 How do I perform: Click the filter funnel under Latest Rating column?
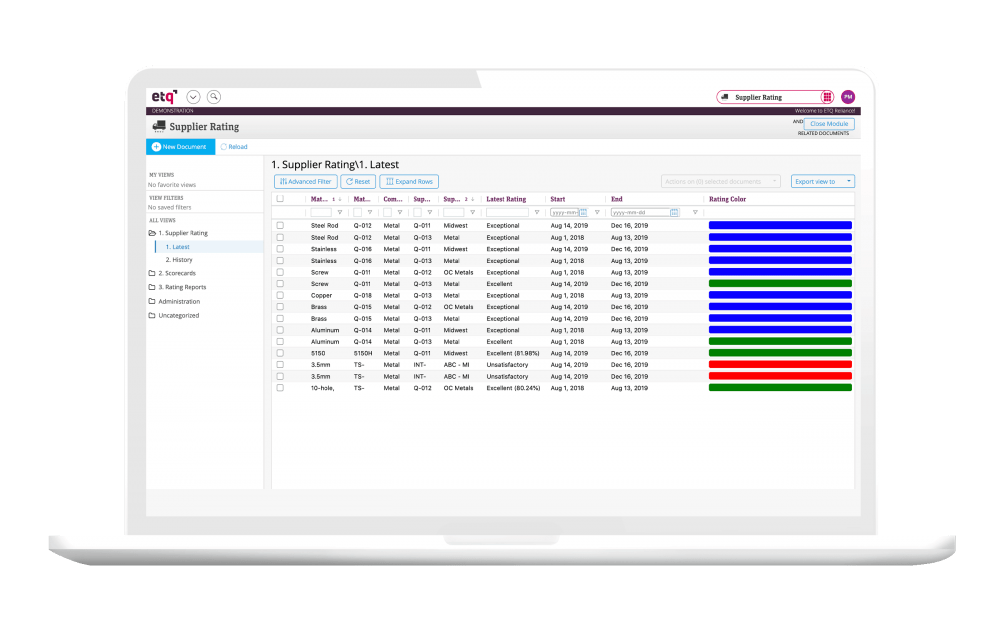(x=536, y=212)
